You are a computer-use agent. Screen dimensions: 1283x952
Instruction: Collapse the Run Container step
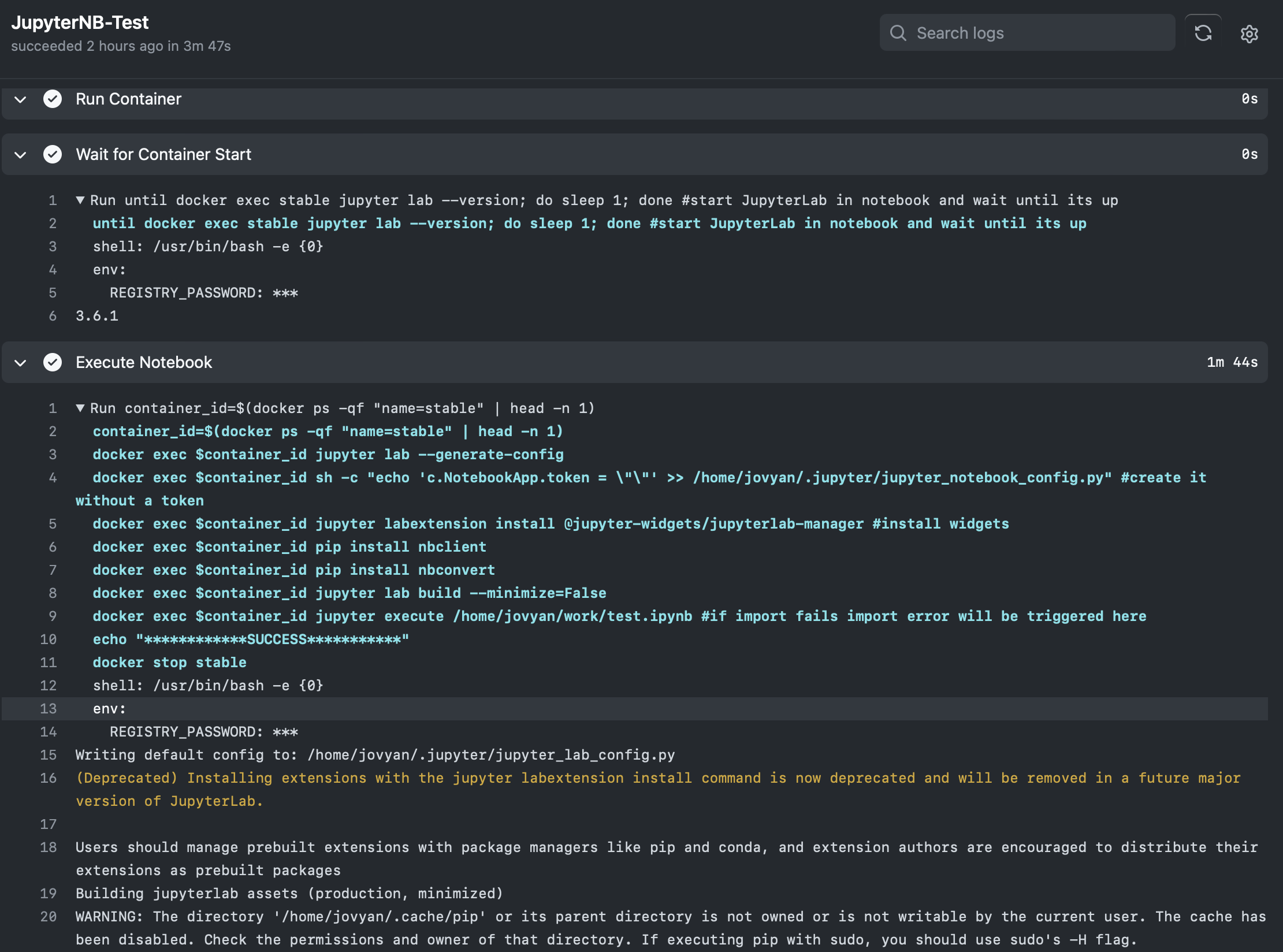pos(20,99)
